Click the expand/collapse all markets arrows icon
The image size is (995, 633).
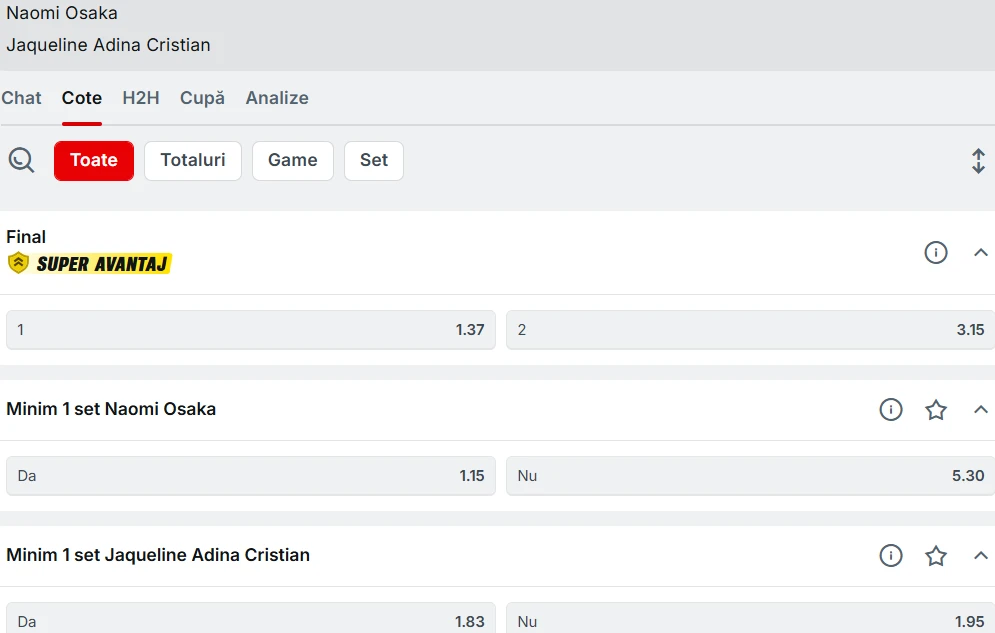(x=978, y=161)
